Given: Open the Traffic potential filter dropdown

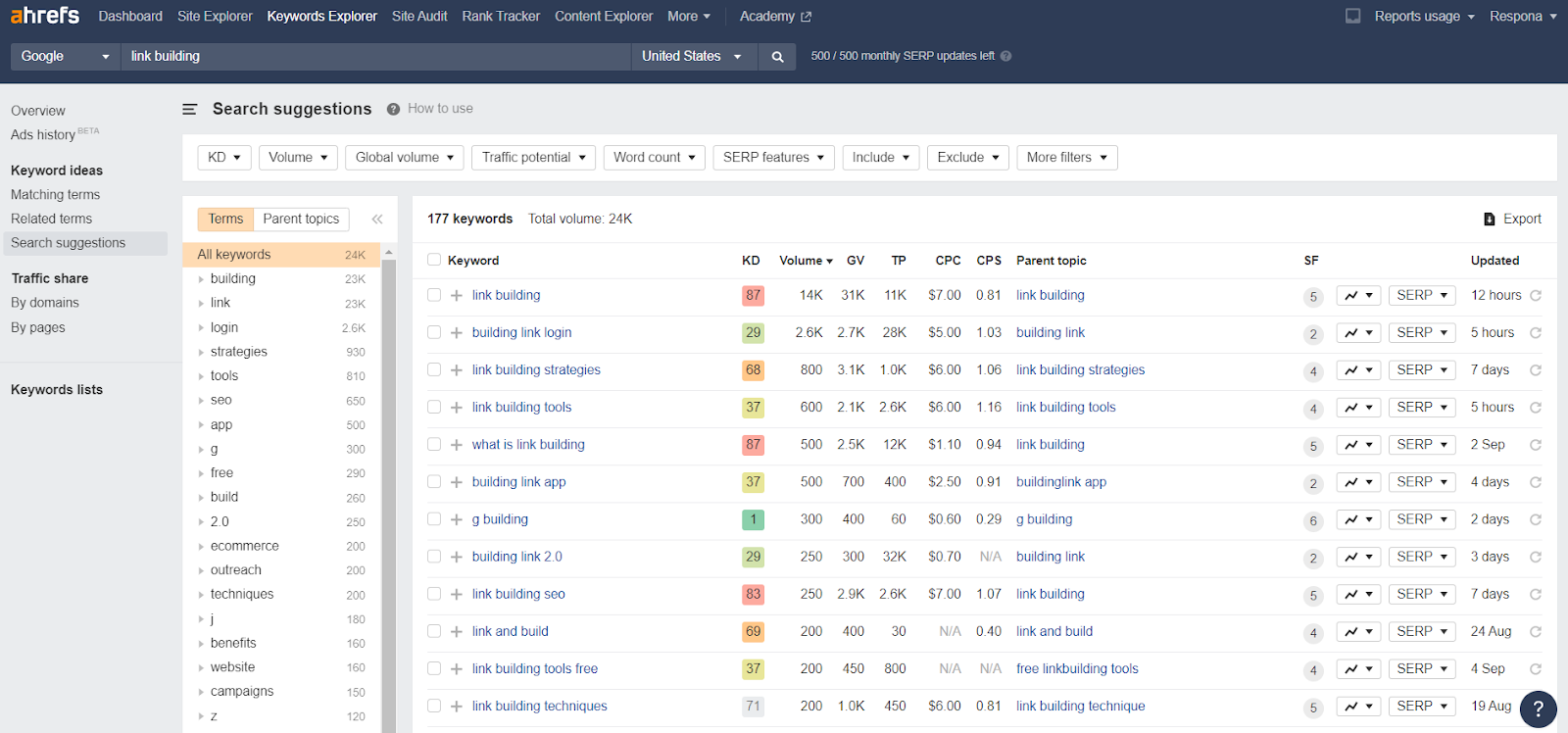Looking at the screenshot, I should click(534, 158).
